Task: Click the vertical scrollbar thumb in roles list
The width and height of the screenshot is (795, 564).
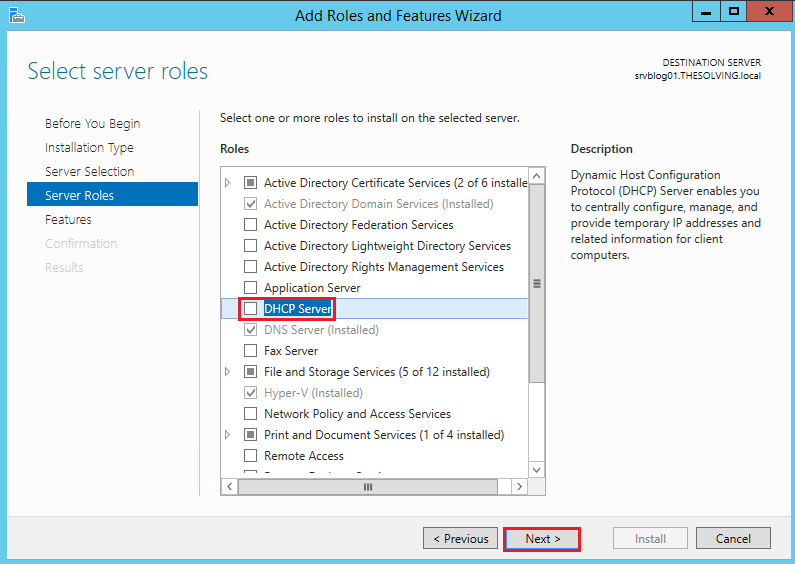Action: [536, 284]
